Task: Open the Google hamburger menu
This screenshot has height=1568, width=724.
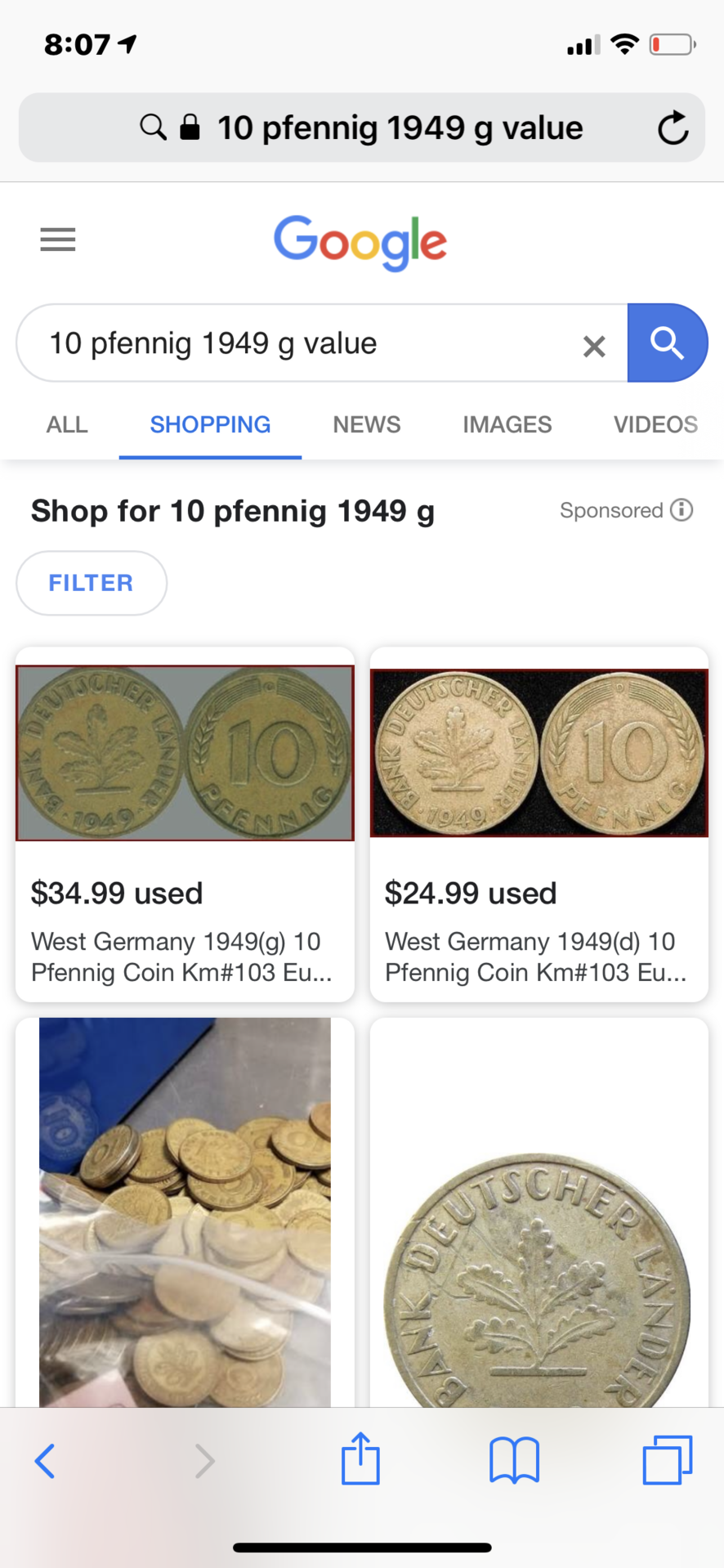Action: (58, 240)
